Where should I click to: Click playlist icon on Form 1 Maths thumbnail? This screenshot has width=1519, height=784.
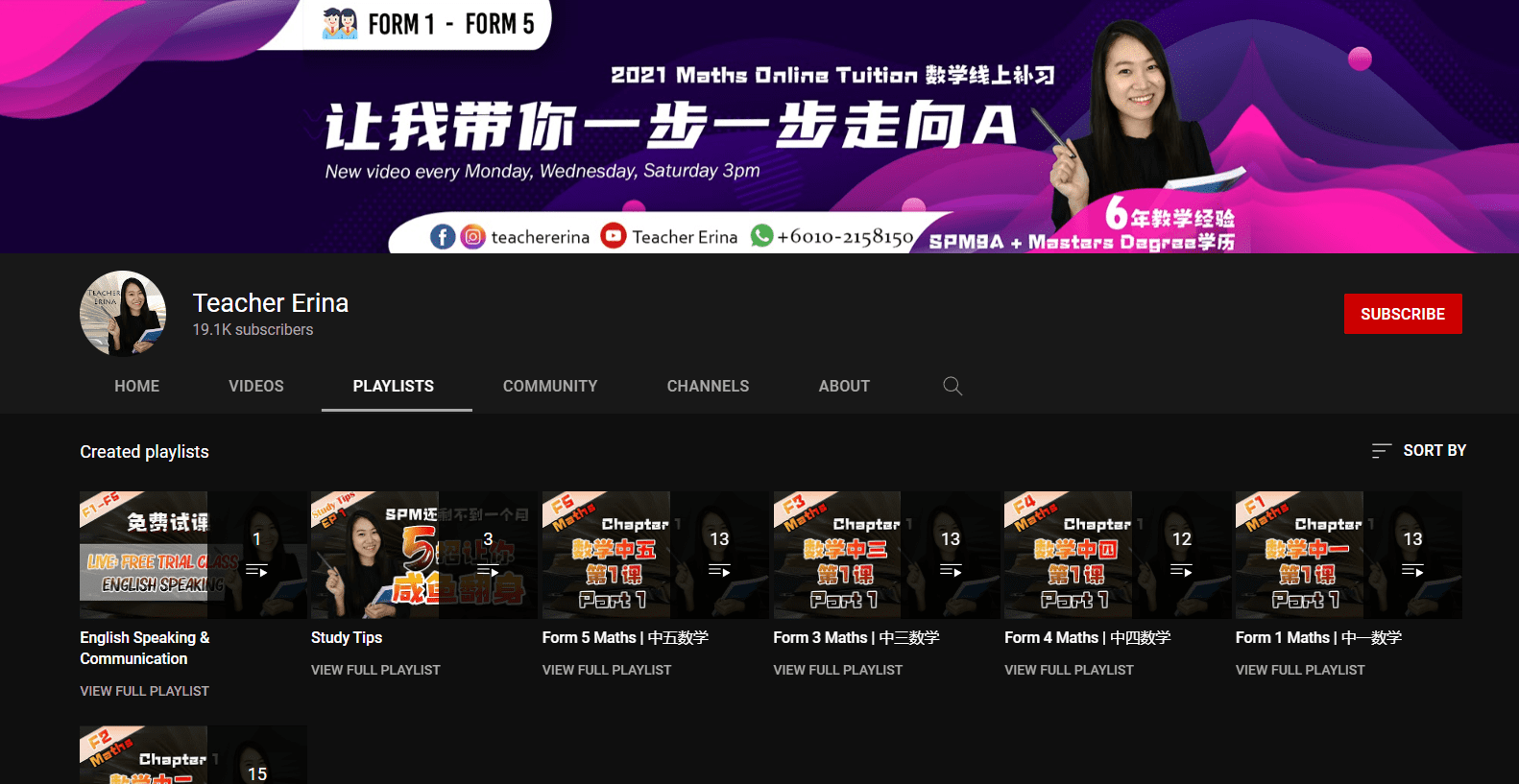click(x=1412, y=571)
